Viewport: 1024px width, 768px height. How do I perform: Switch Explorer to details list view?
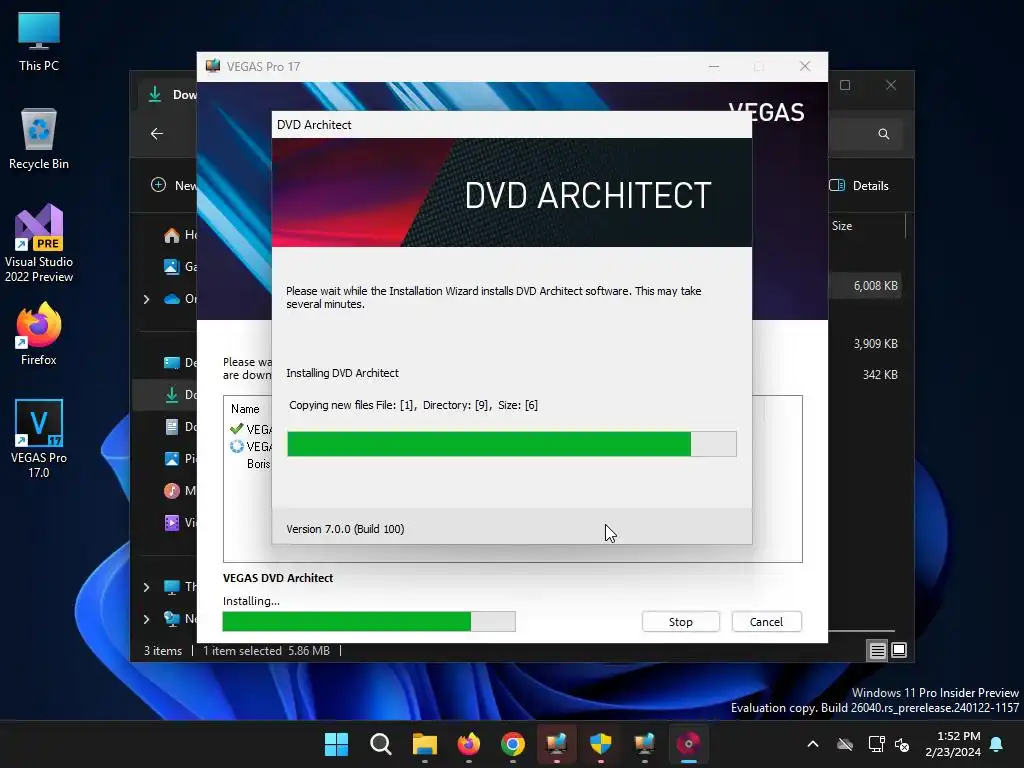point(878,650)
